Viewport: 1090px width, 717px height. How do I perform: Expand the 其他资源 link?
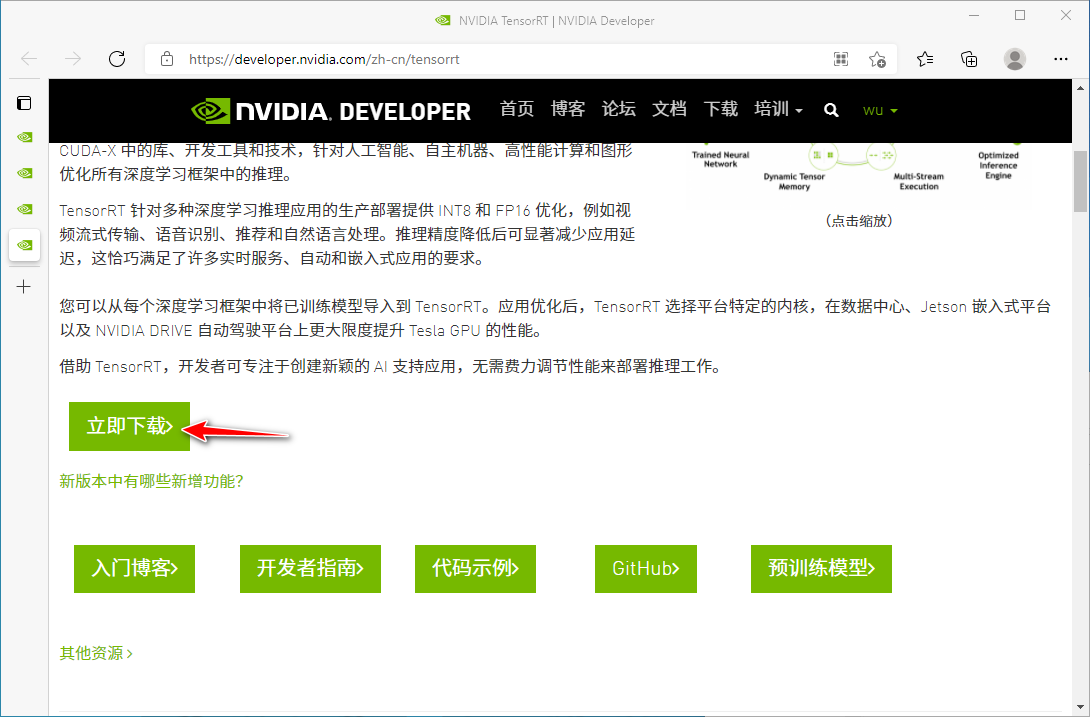96,653
